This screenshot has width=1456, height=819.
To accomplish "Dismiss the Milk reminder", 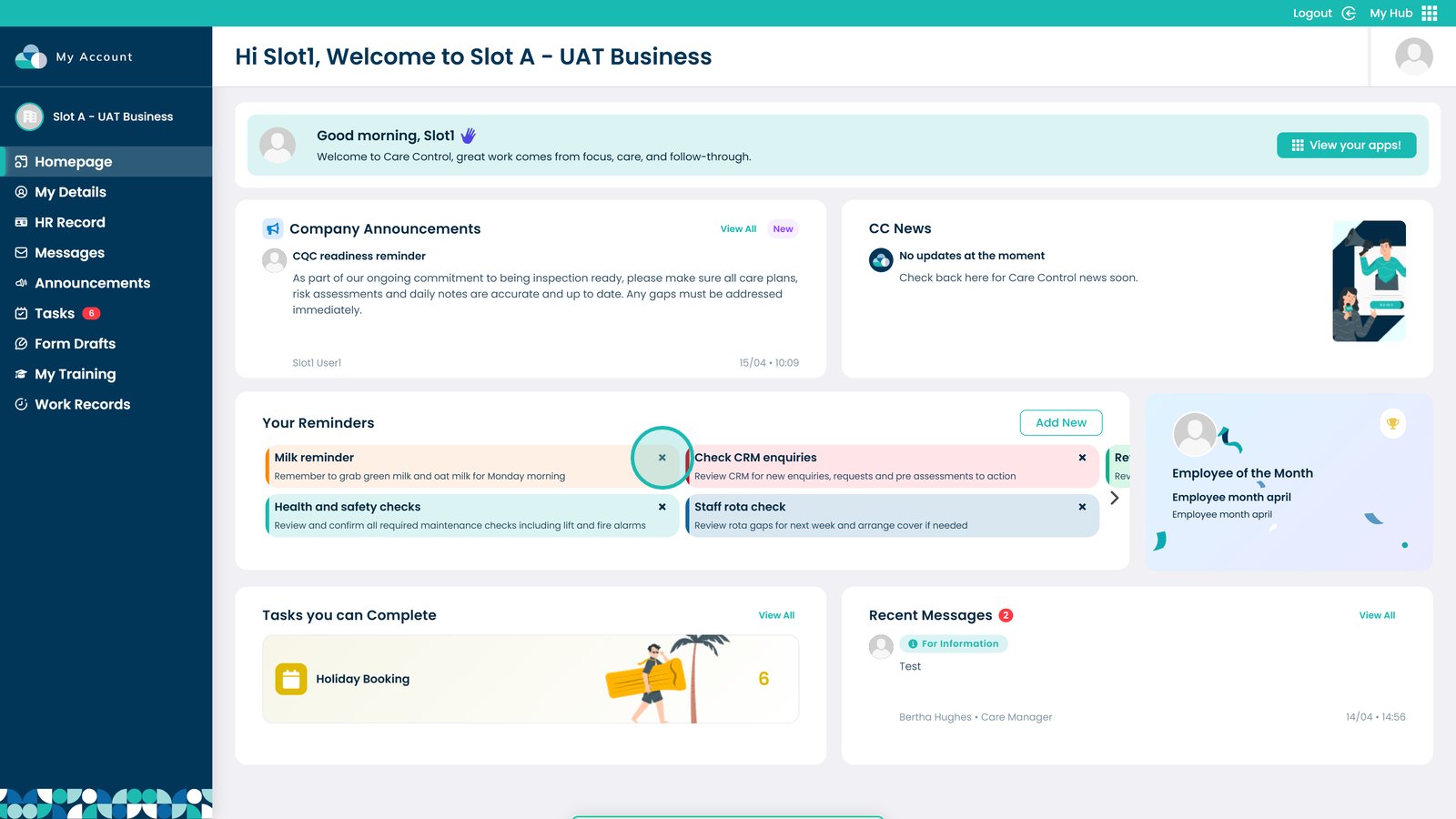I will point(662,458).
